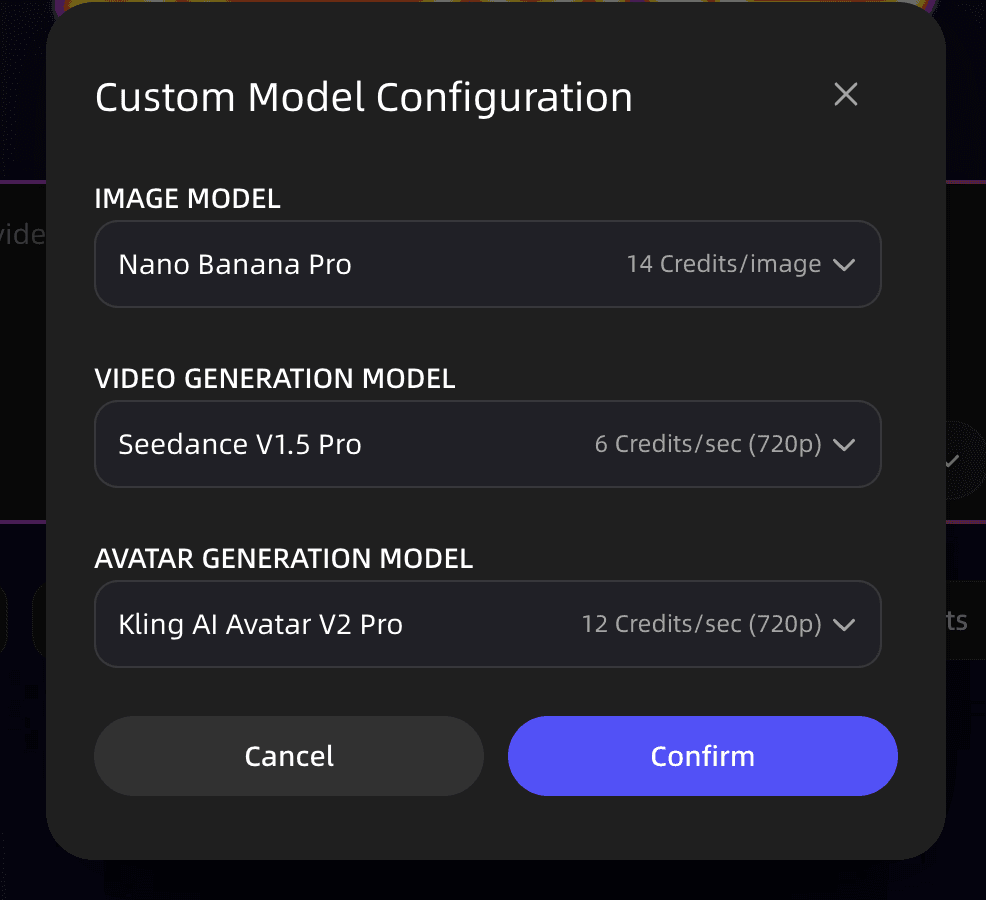This screenshot has height=900, width=986.
Task: Open the Avatar Generation Model dropdown
Action: pyautogui.click(x=487, y=624)
